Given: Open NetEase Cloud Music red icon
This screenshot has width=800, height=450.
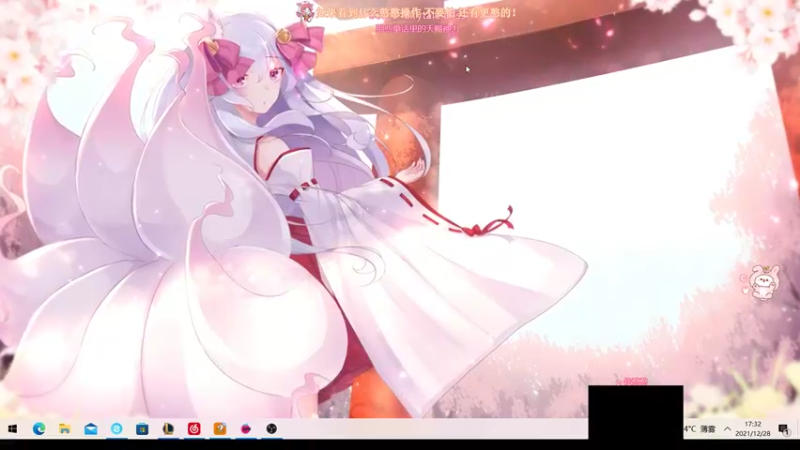Looking at the screenshot, I should (194, 429).
